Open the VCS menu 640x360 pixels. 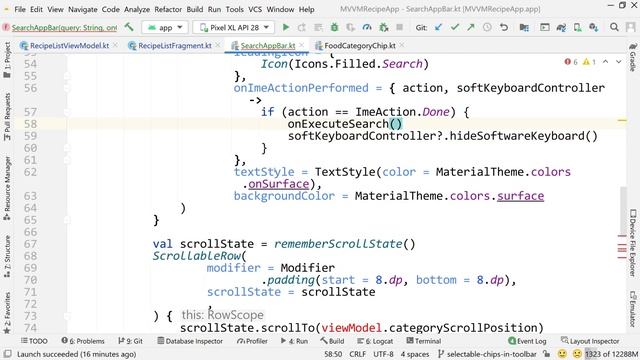255,9
